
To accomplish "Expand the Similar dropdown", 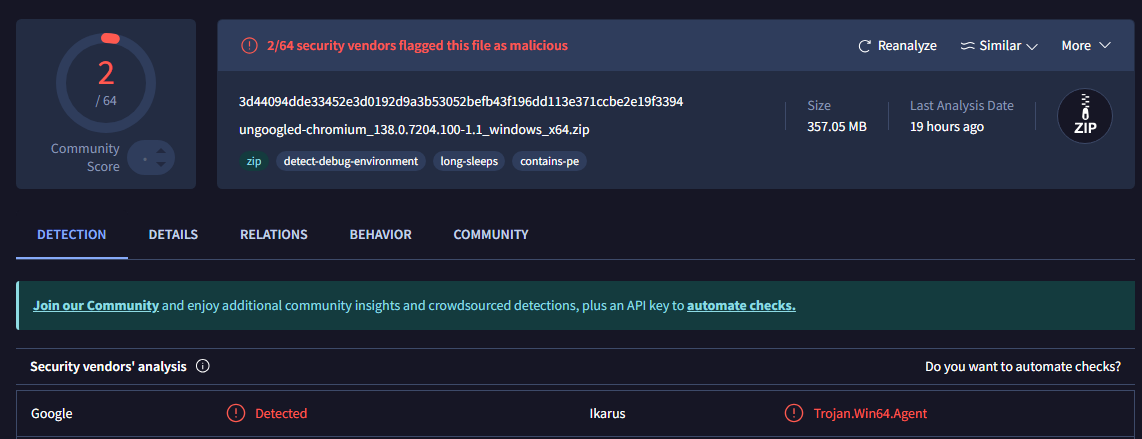I will 1032,46.
